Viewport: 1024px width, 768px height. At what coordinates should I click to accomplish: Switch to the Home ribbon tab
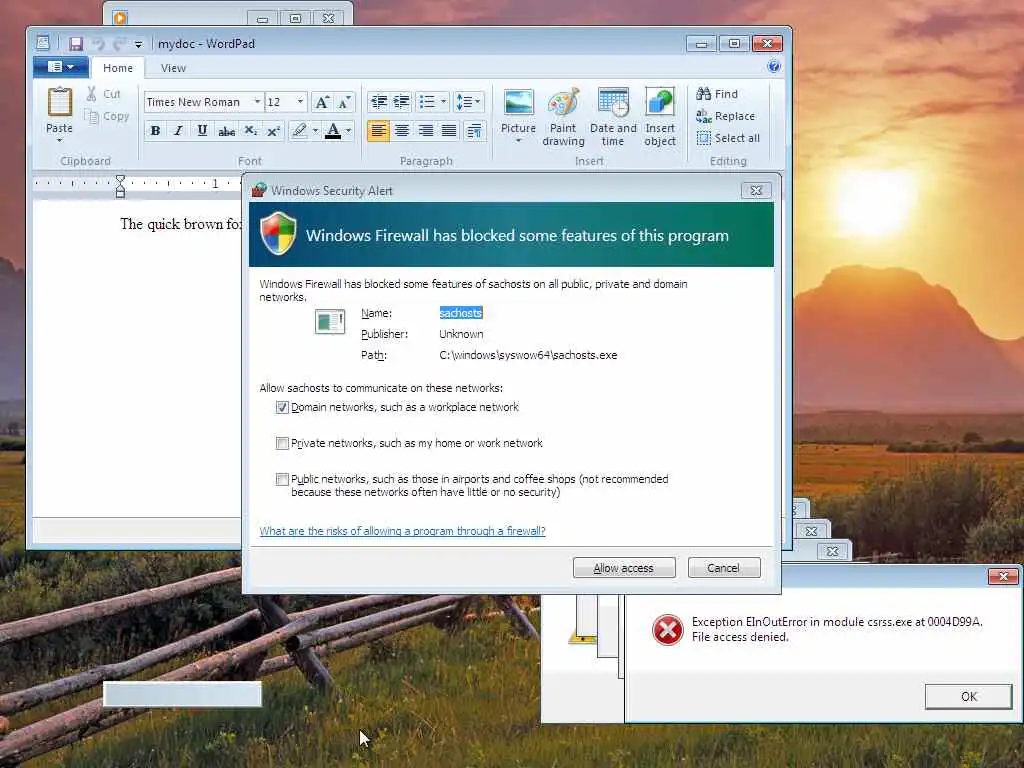click(x=118, y=68)
